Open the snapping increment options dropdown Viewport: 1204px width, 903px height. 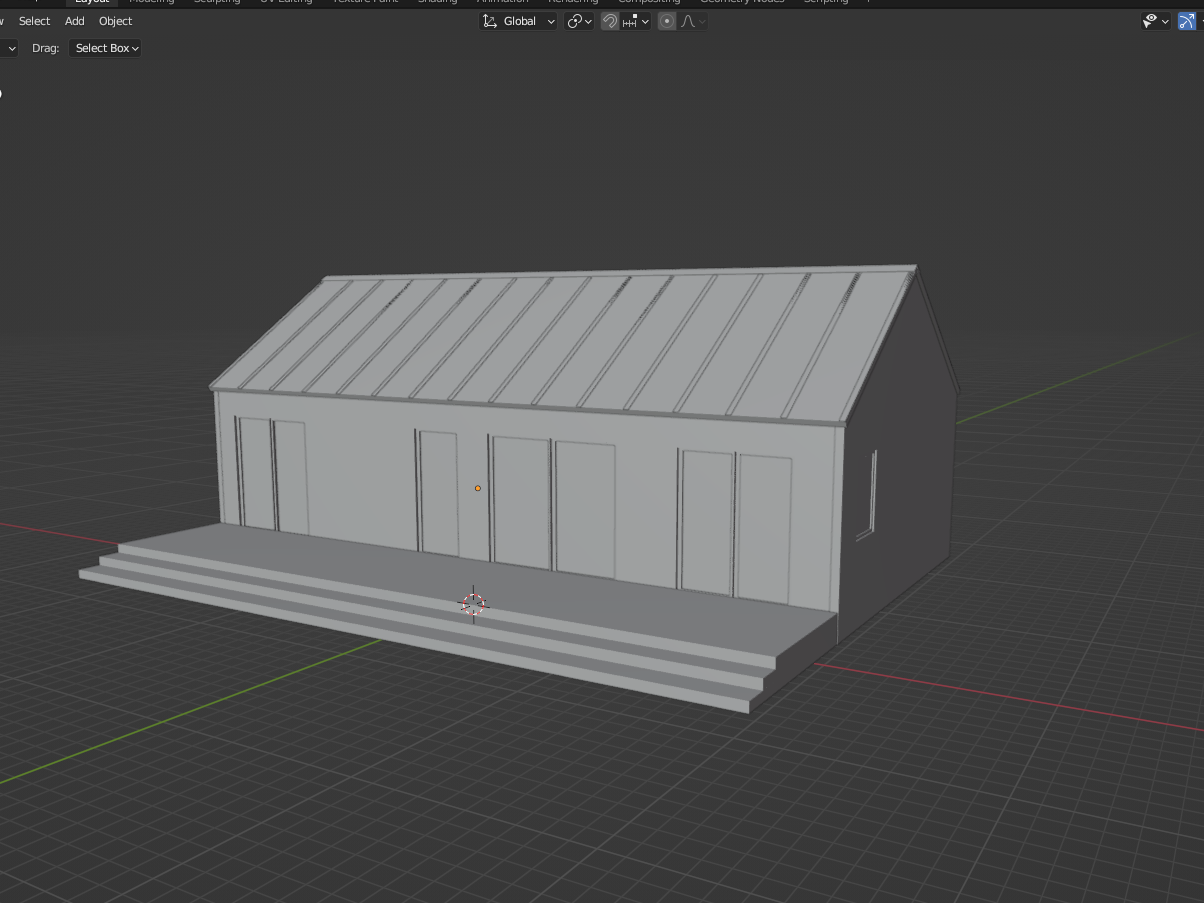636,21
